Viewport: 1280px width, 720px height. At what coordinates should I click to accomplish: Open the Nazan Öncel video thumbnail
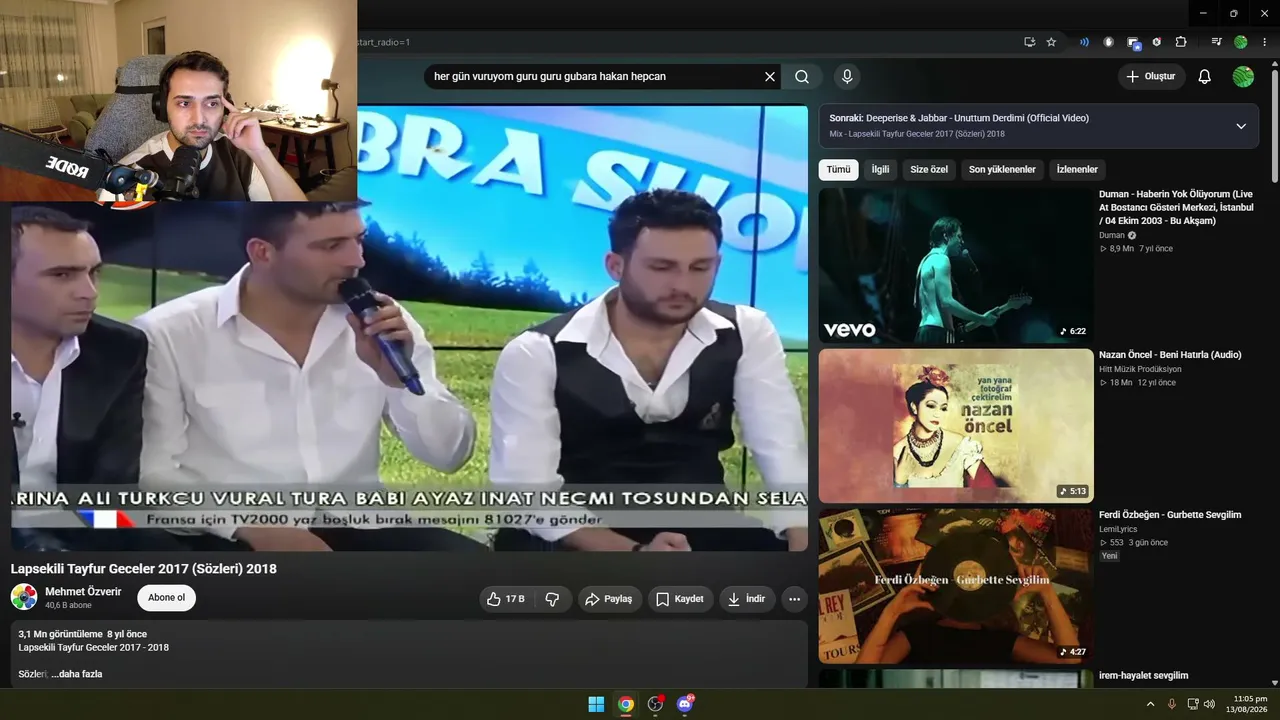click(x=956, y=425)
